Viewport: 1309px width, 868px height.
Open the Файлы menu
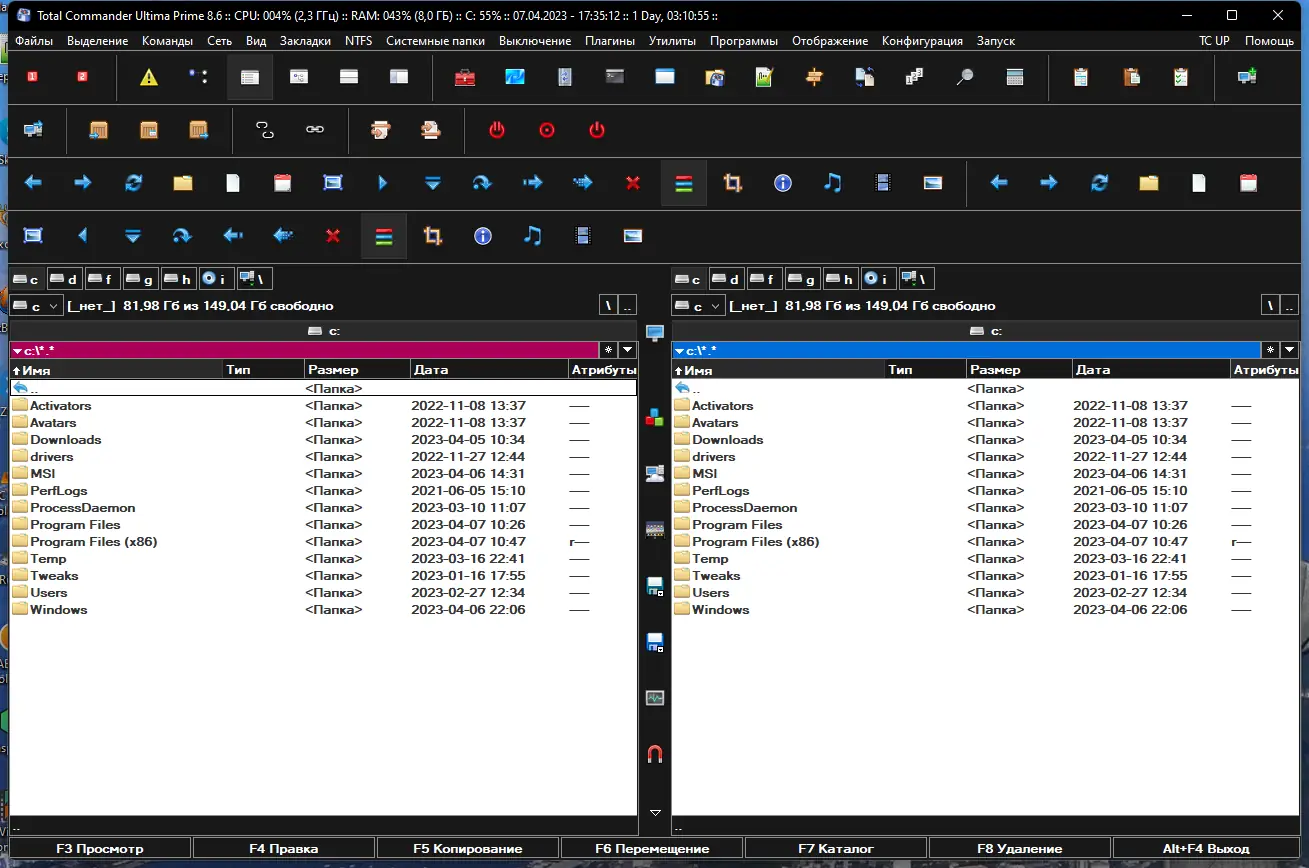click(x=35, y=41)
